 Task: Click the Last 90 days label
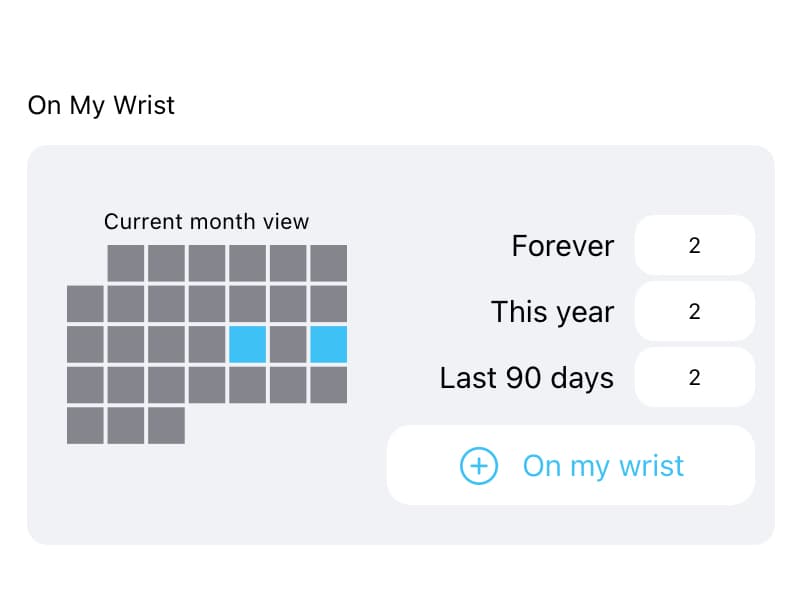(x=527, y=377)
